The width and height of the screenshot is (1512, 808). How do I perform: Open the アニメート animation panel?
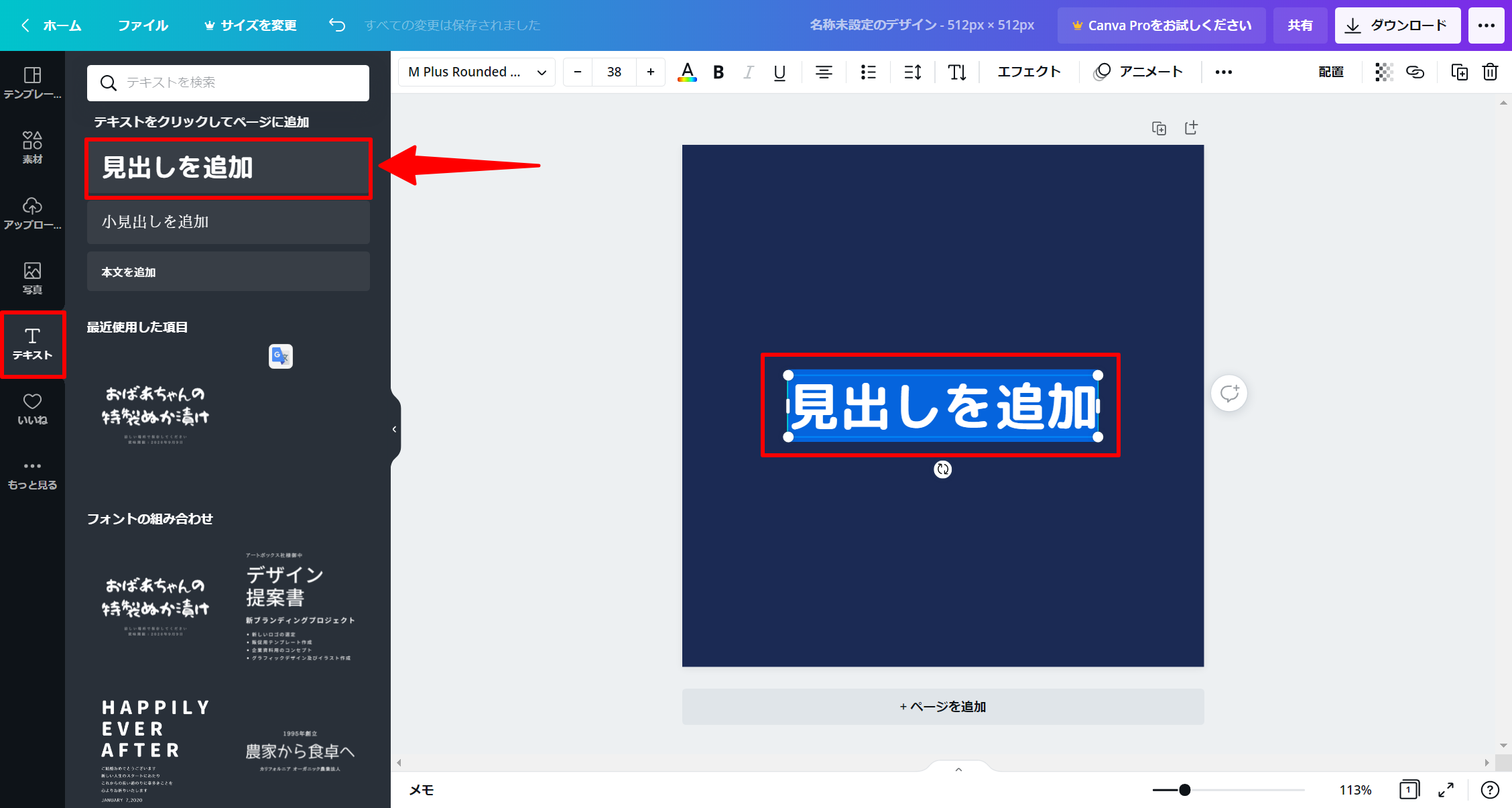1139,72
